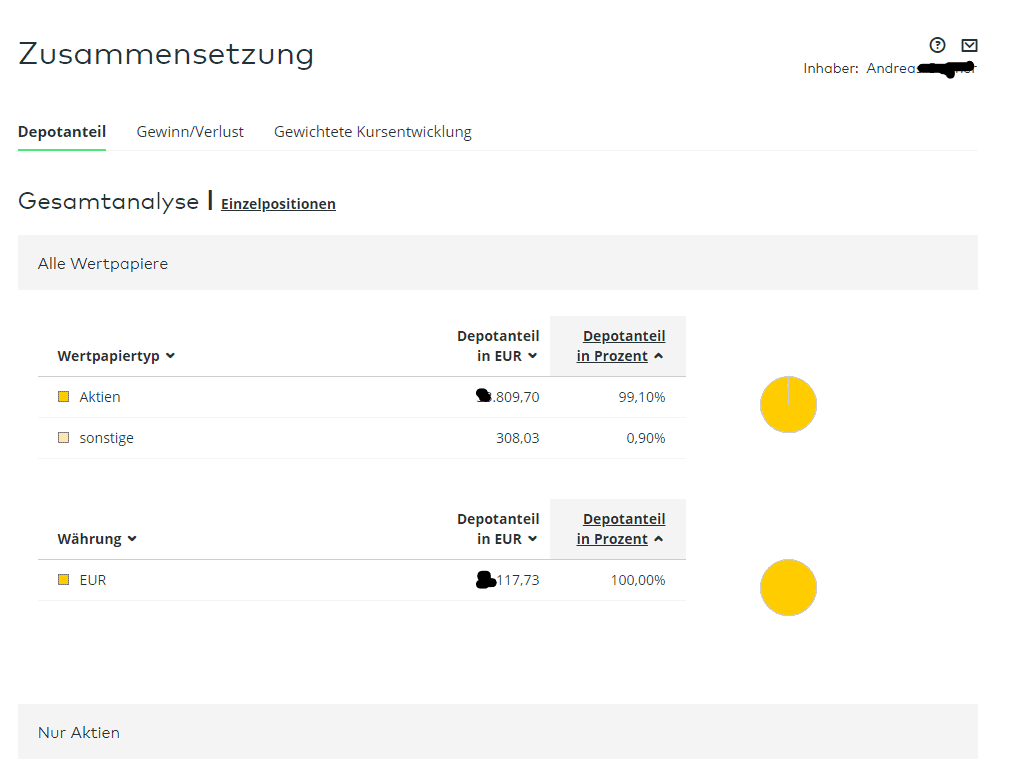Sort Währung table by Depotanteil in Prozent
Screen dimensions: 1024x765
pos(620,529)
